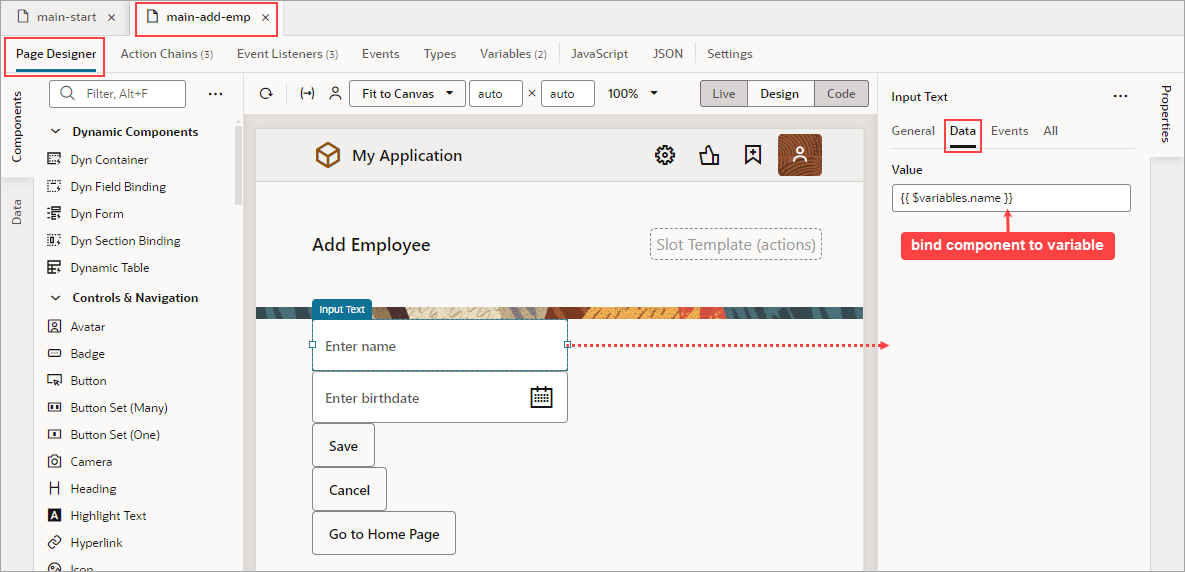
Task: Click the bookmark-add icon in app header
Action: [753, 156]
